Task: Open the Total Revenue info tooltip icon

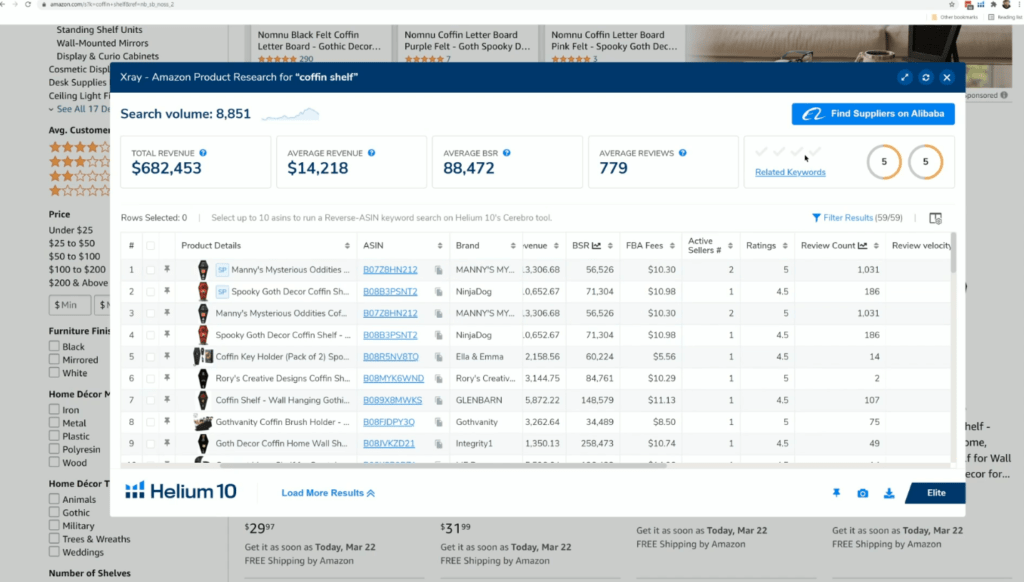Action: tap(203, 153)
